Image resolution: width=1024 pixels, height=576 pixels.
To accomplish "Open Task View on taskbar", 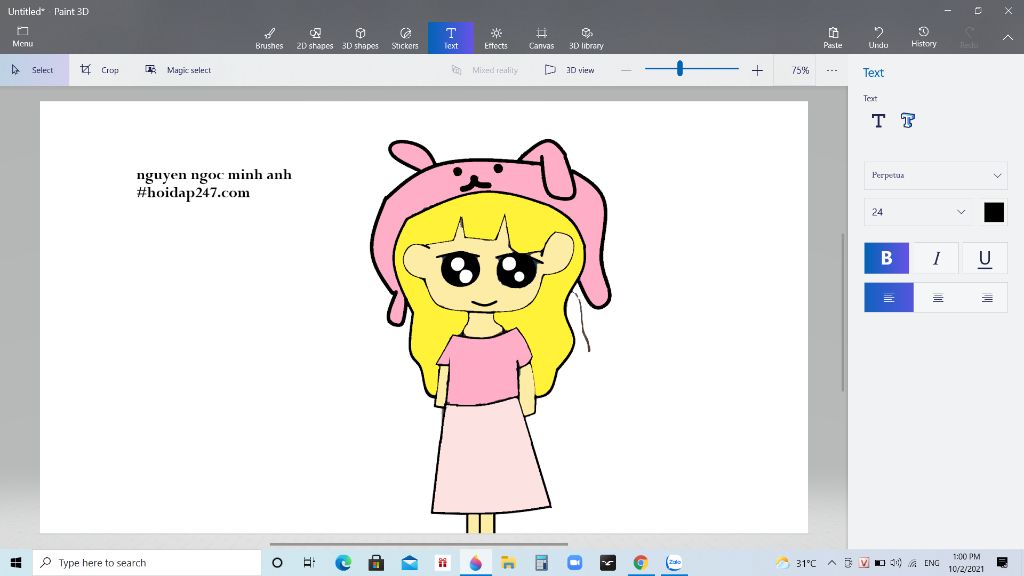I will (310, 562).
